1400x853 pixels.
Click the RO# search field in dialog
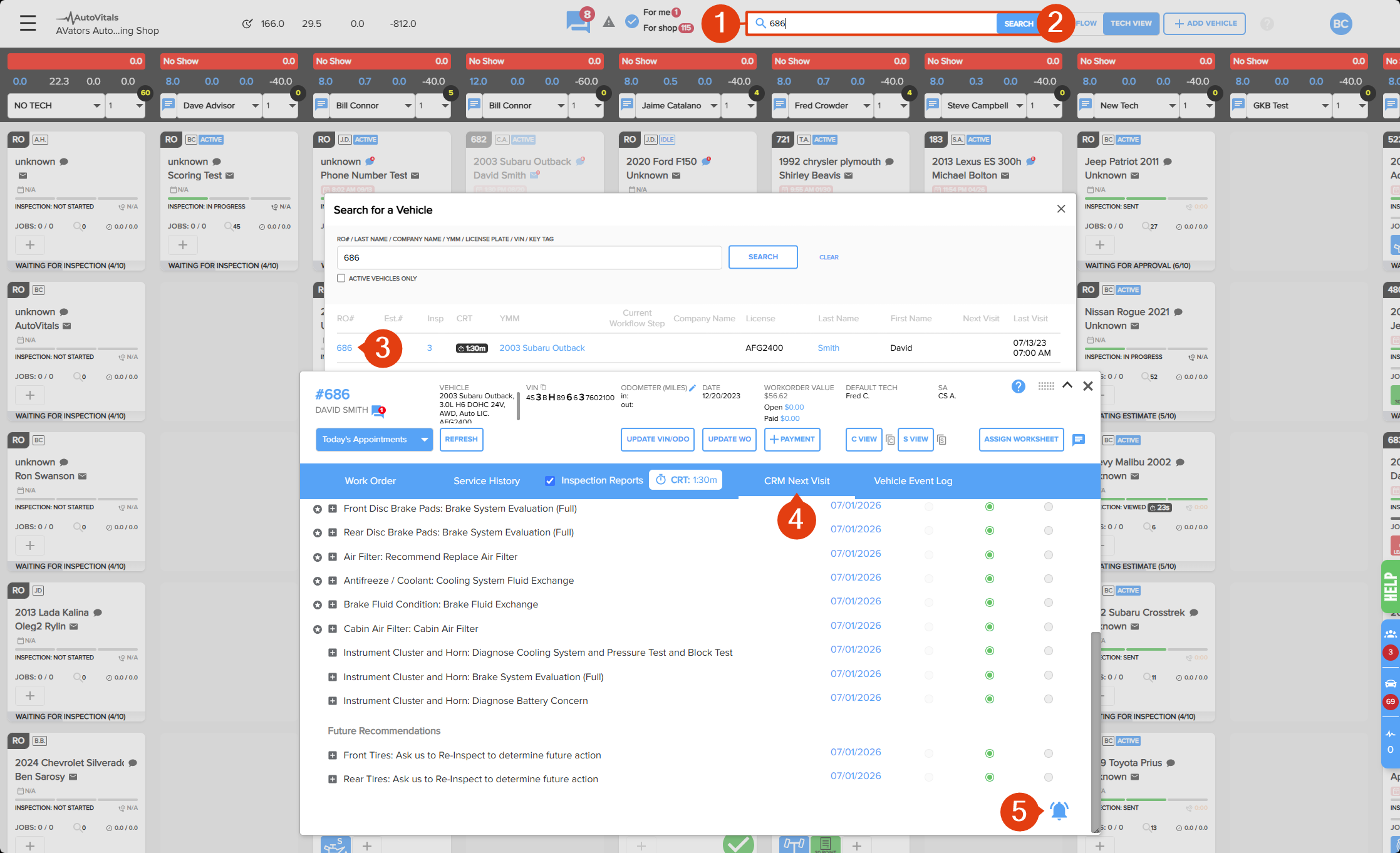coord(529,257)
